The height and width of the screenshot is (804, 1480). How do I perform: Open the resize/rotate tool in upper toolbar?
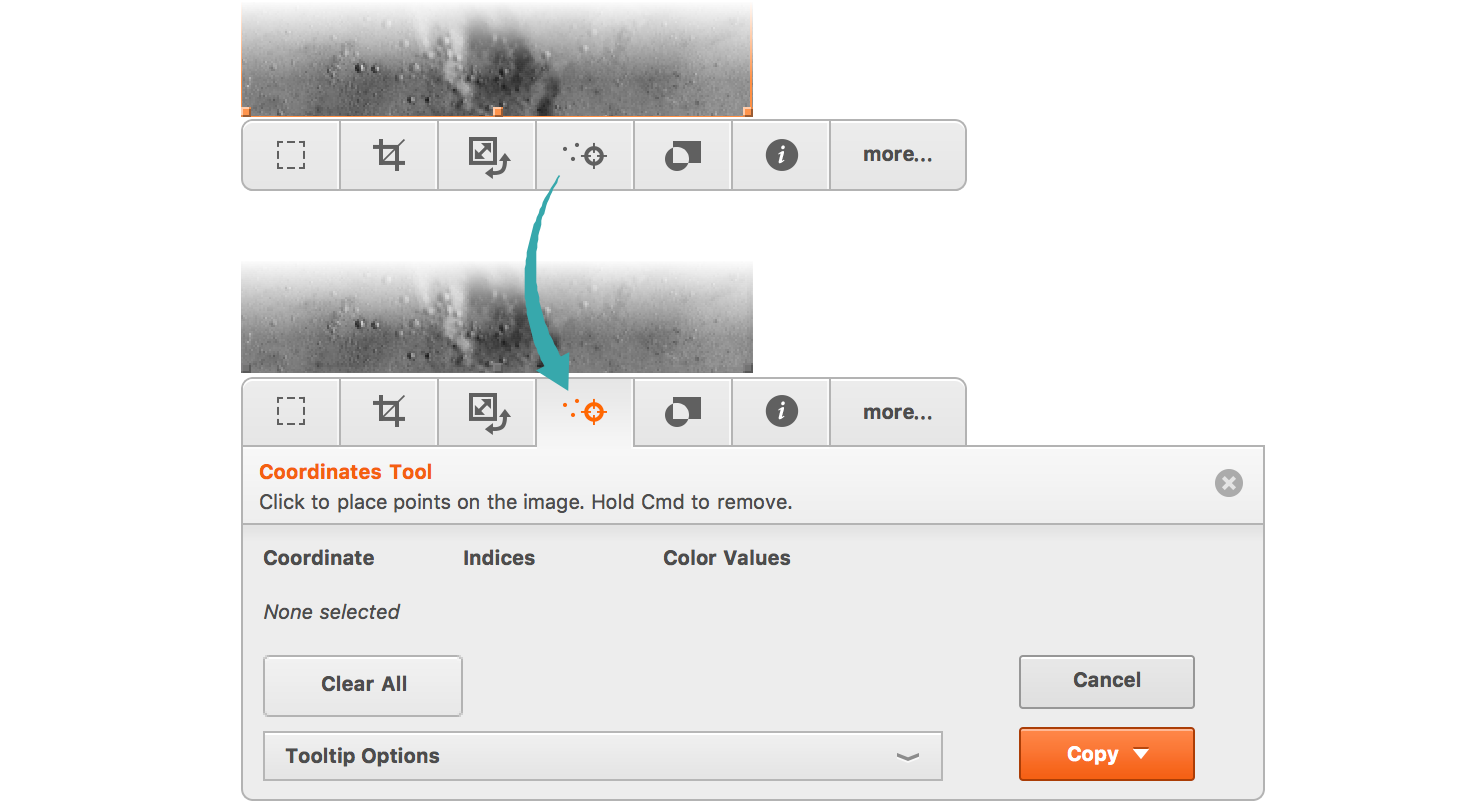(x=487, y=155)
